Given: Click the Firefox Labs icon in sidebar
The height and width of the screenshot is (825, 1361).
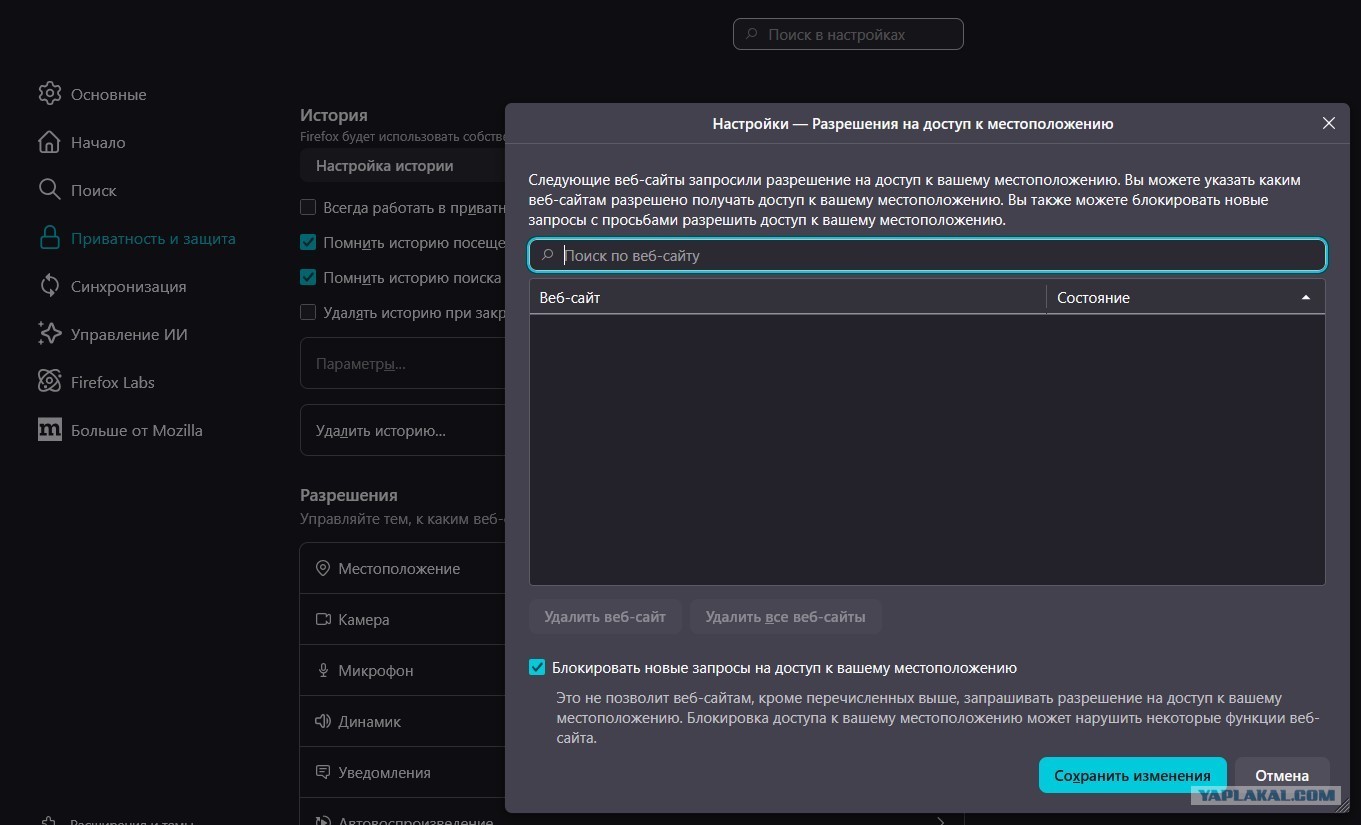Looking at the screenshot, I should click(49, 382).
